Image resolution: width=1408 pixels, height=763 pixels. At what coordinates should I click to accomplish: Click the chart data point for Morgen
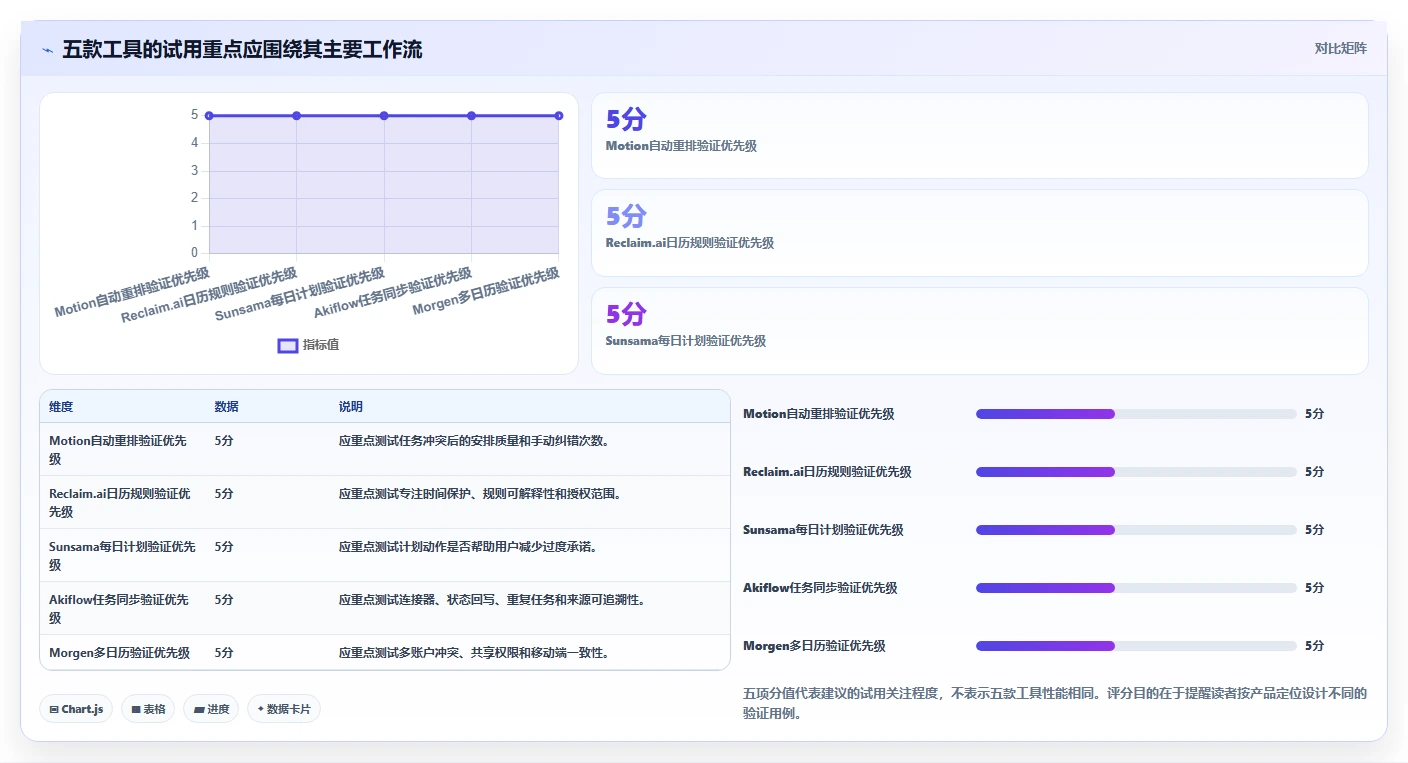[558, 116]
